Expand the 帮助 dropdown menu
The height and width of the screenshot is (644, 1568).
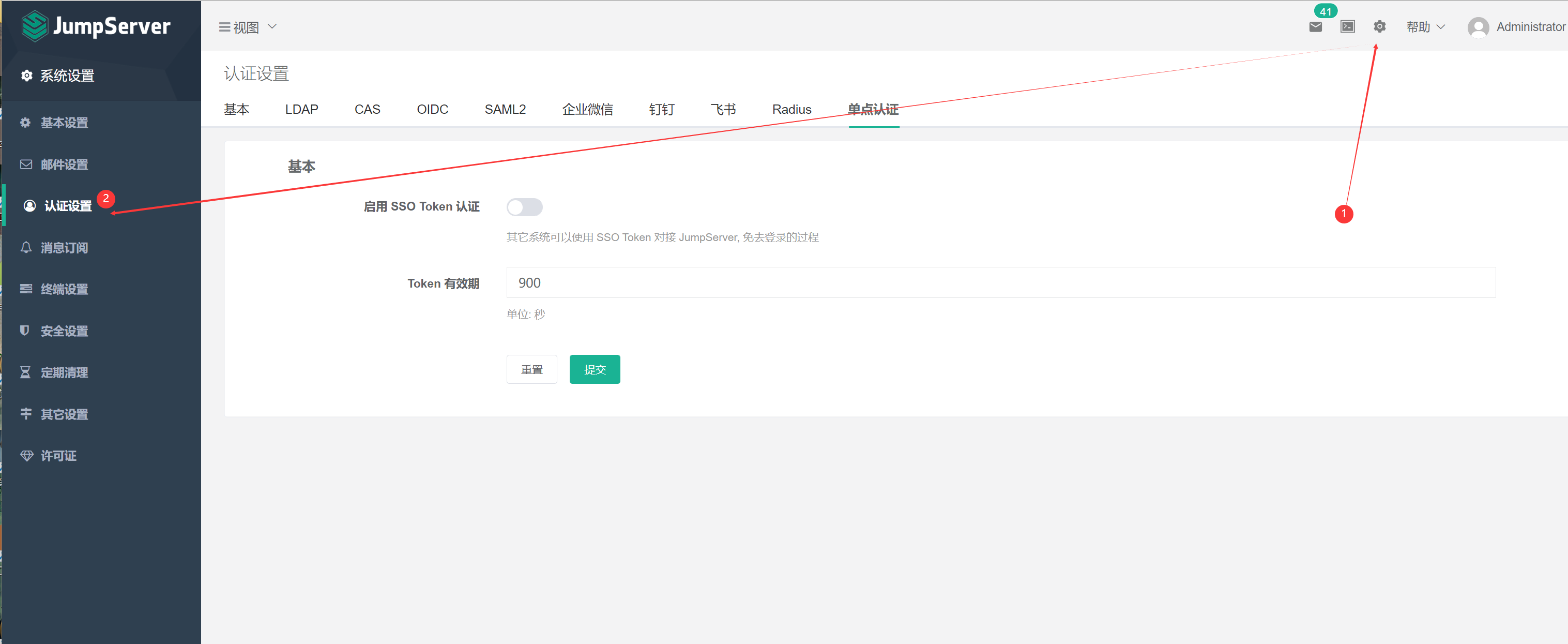(1424, 27)
